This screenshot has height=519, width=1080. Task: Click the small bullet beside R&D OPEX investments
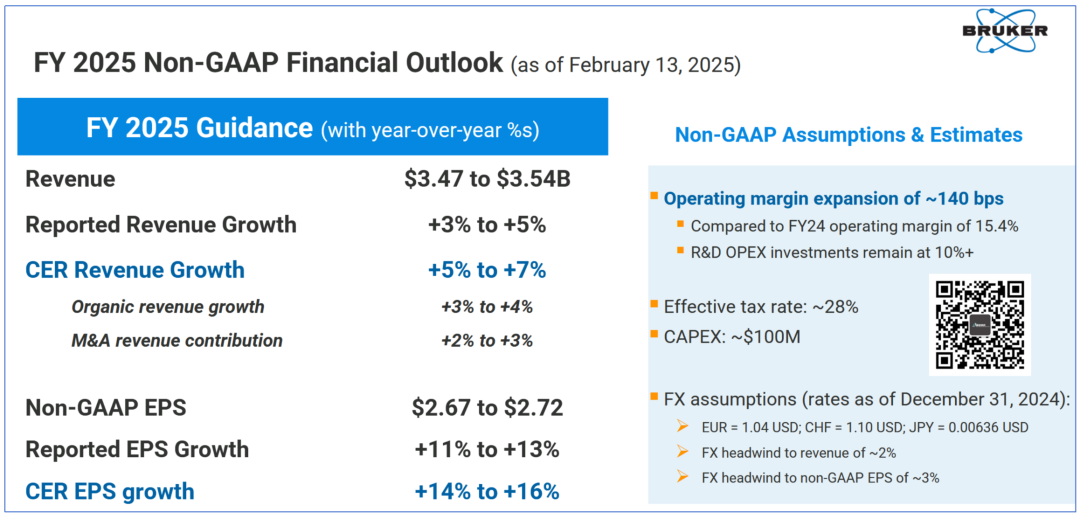point(681,252)
